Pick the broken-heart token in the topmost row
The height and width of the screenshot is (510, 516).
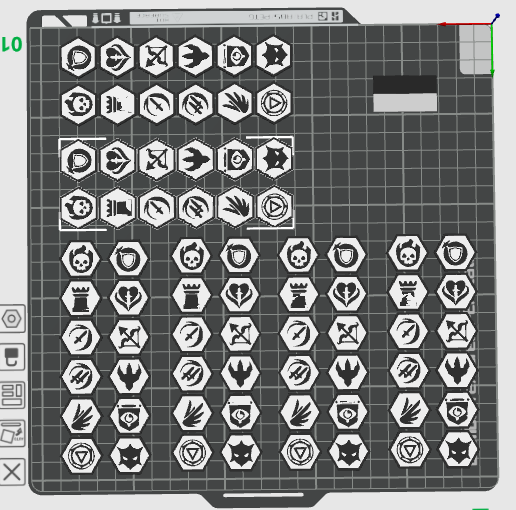click(117, 57)
